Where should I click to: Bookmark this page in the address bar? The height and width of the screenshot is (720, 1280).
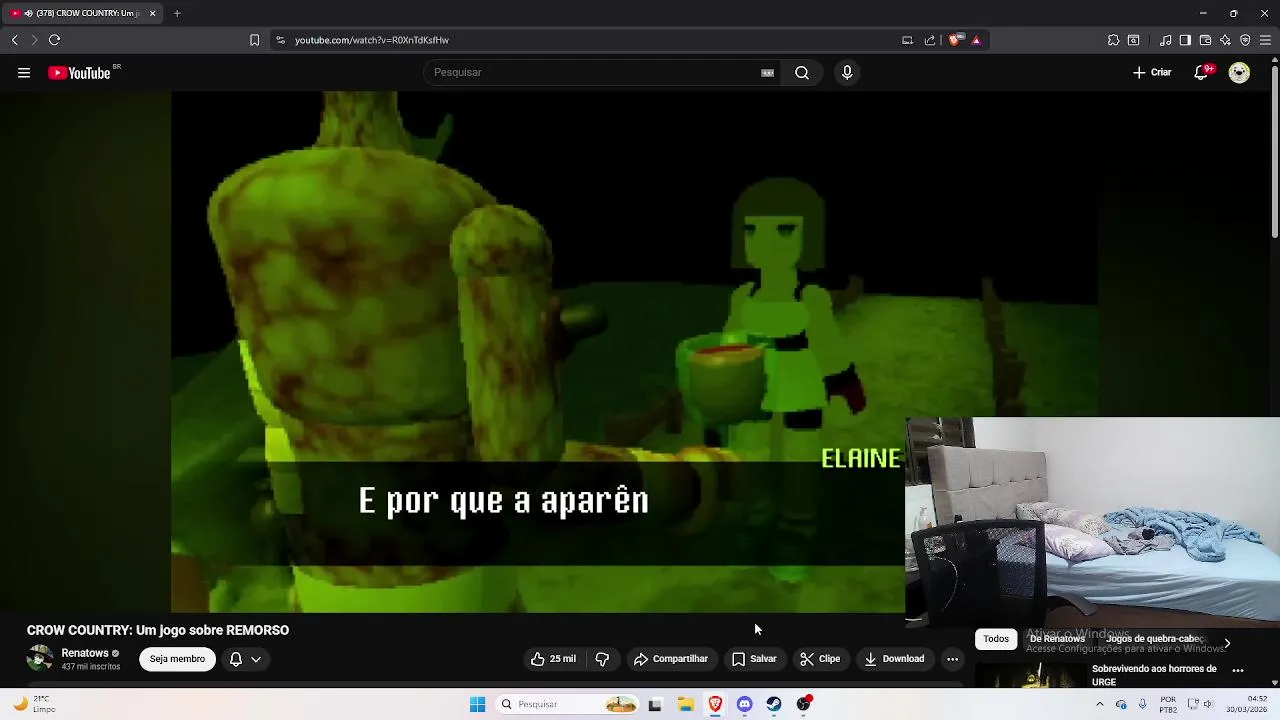[x=254, y=40]
